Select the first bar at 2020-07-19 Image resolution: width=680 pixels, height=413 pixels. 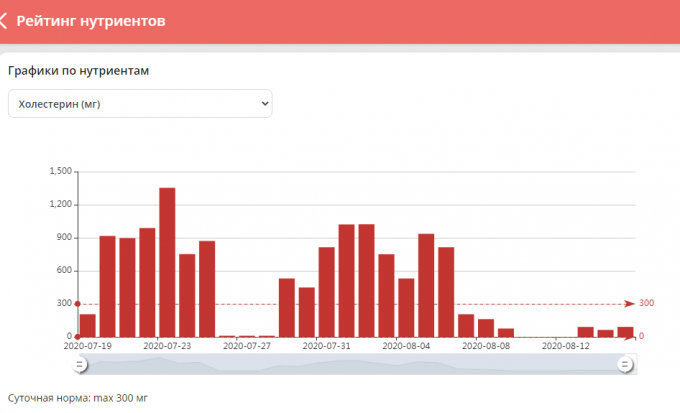point(88,325)
